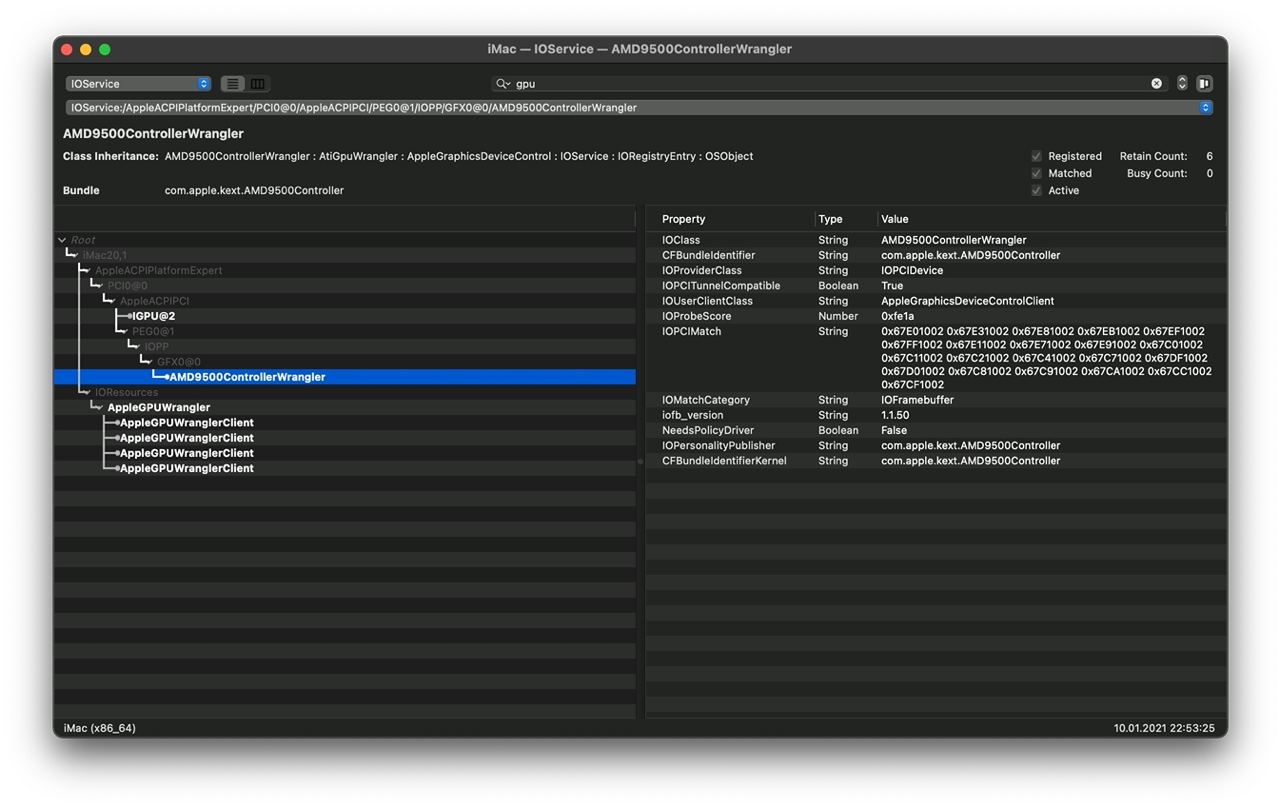Select the last AppleGPUWranglerClient entry
1280x808 pixels.
(187, 468)
